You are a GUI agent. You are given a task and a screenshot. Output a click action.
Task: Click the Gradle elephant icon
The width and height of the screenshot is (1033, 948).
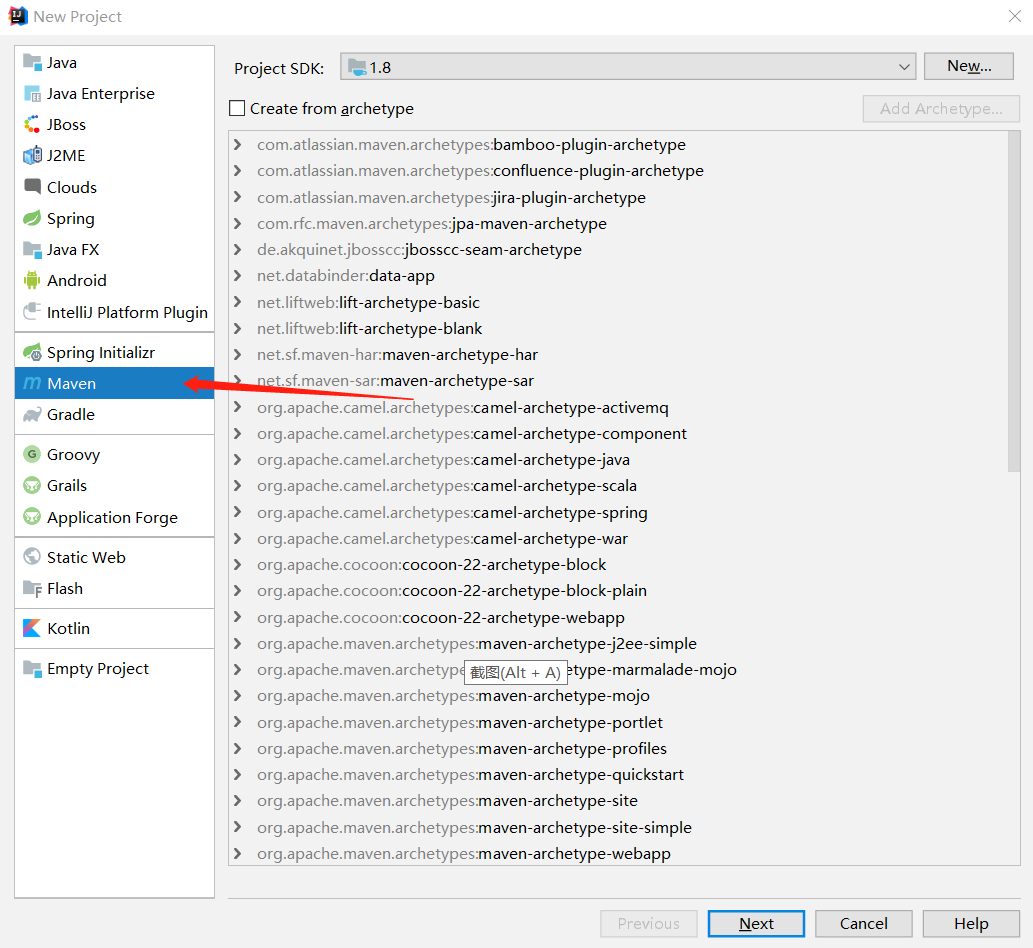32,414
